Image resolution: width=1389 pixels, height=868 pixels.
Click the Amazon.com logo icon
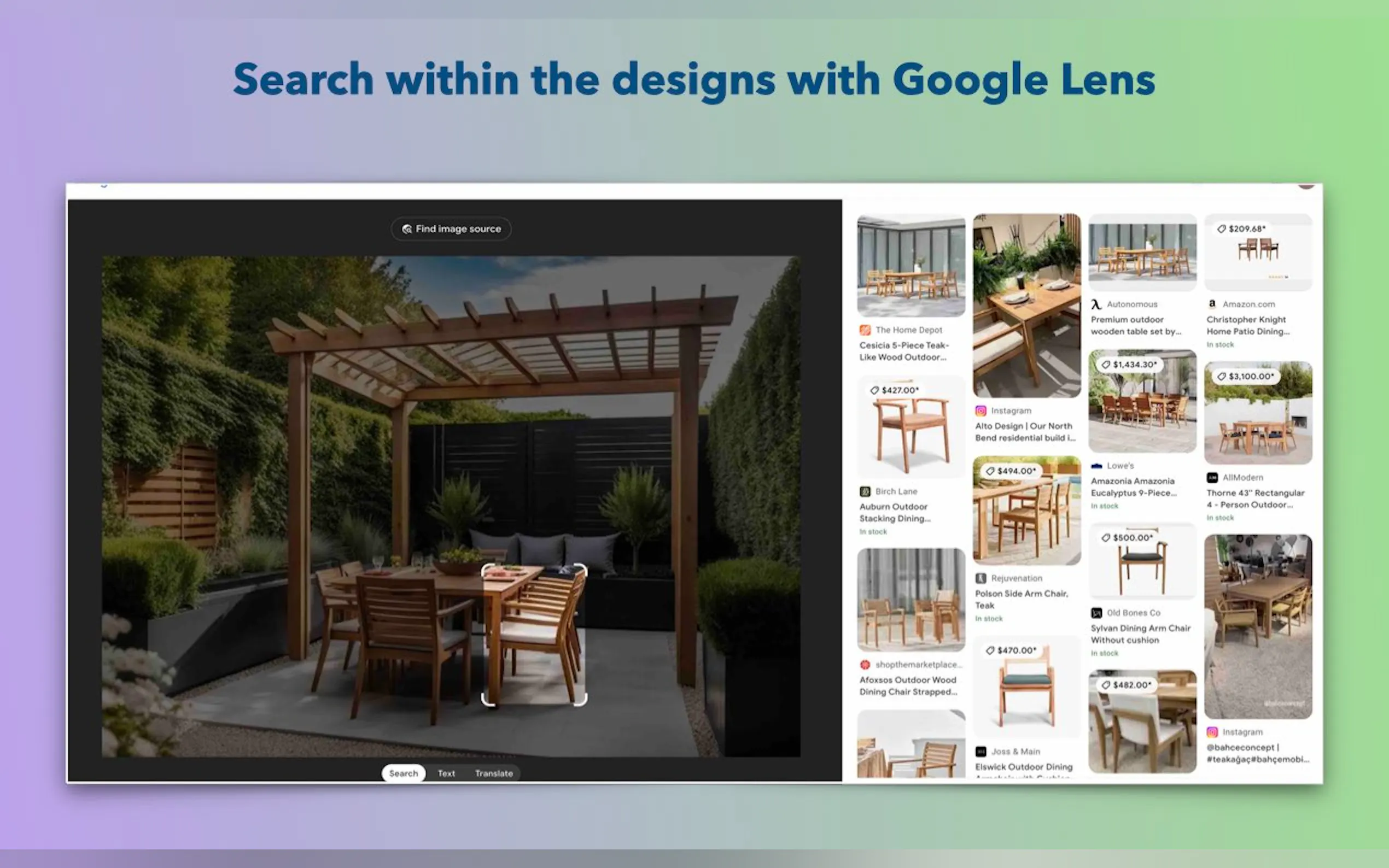tap(1212, 304)
